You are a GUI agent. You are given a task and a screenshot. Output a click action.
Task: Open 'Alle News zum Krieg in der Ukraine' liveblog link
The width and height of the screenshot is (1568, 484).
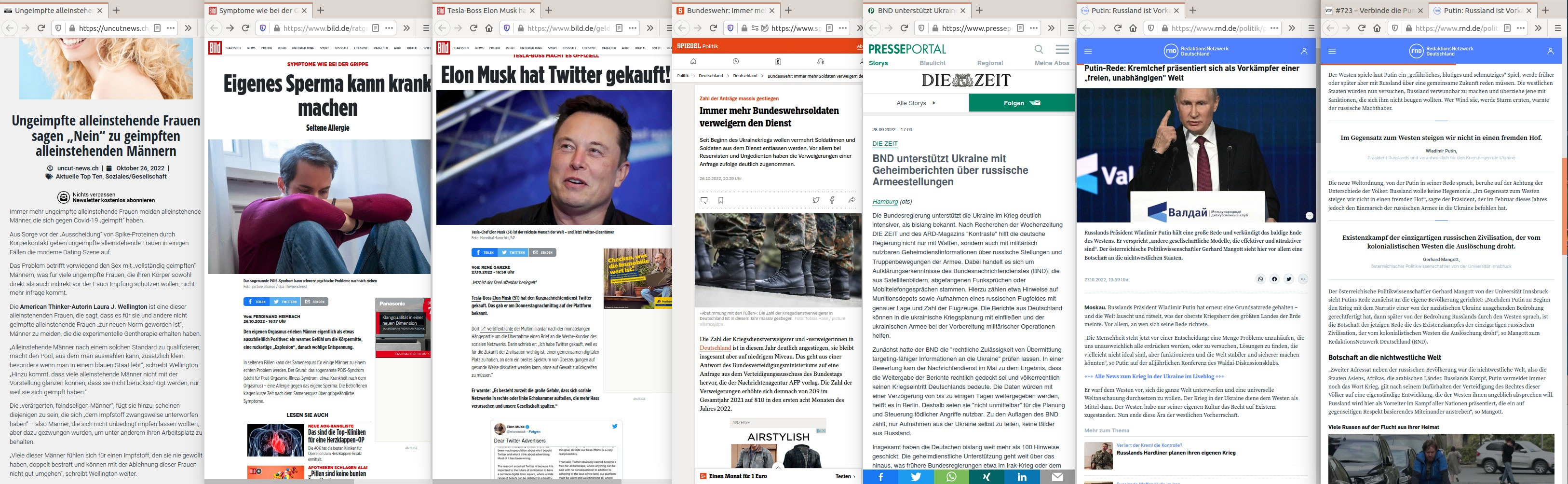click(1154, 376)
